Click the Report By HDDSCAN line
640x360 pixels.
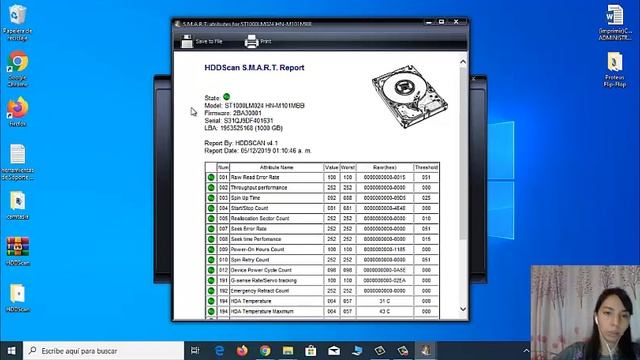click(x=241, y=143)
